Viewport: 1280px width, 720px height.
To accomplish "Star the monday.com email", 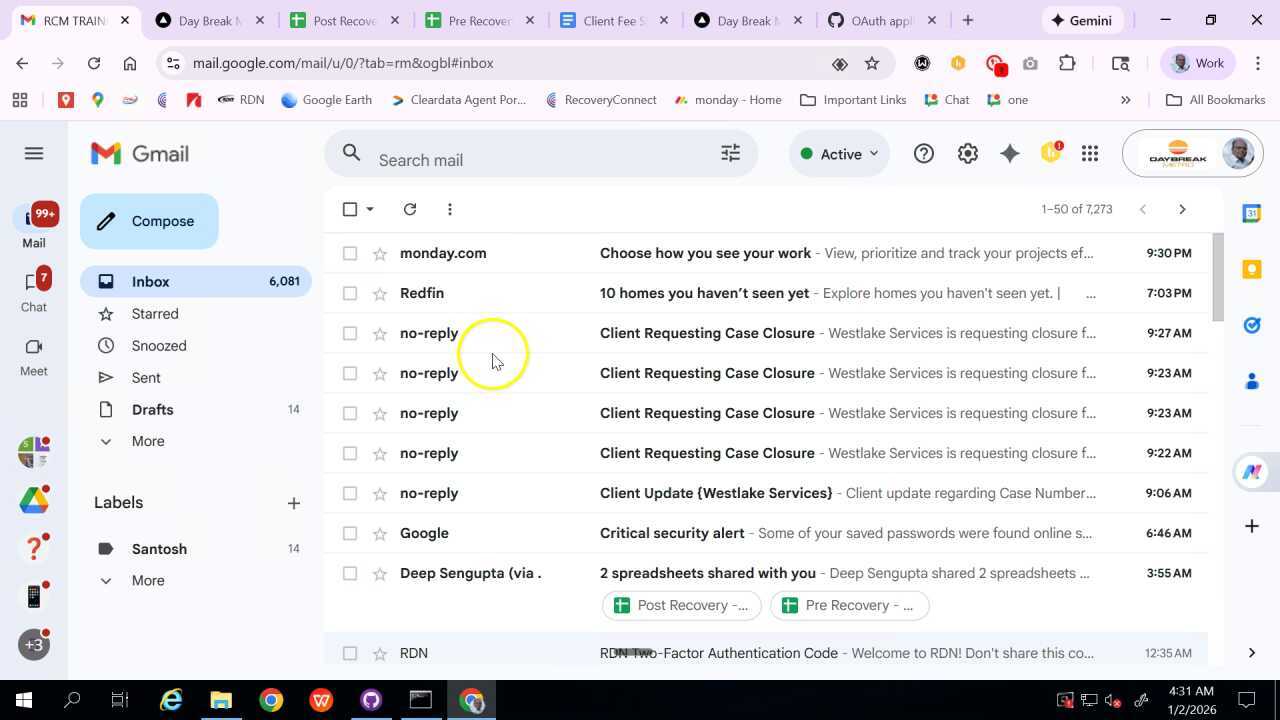I will 380,253.
